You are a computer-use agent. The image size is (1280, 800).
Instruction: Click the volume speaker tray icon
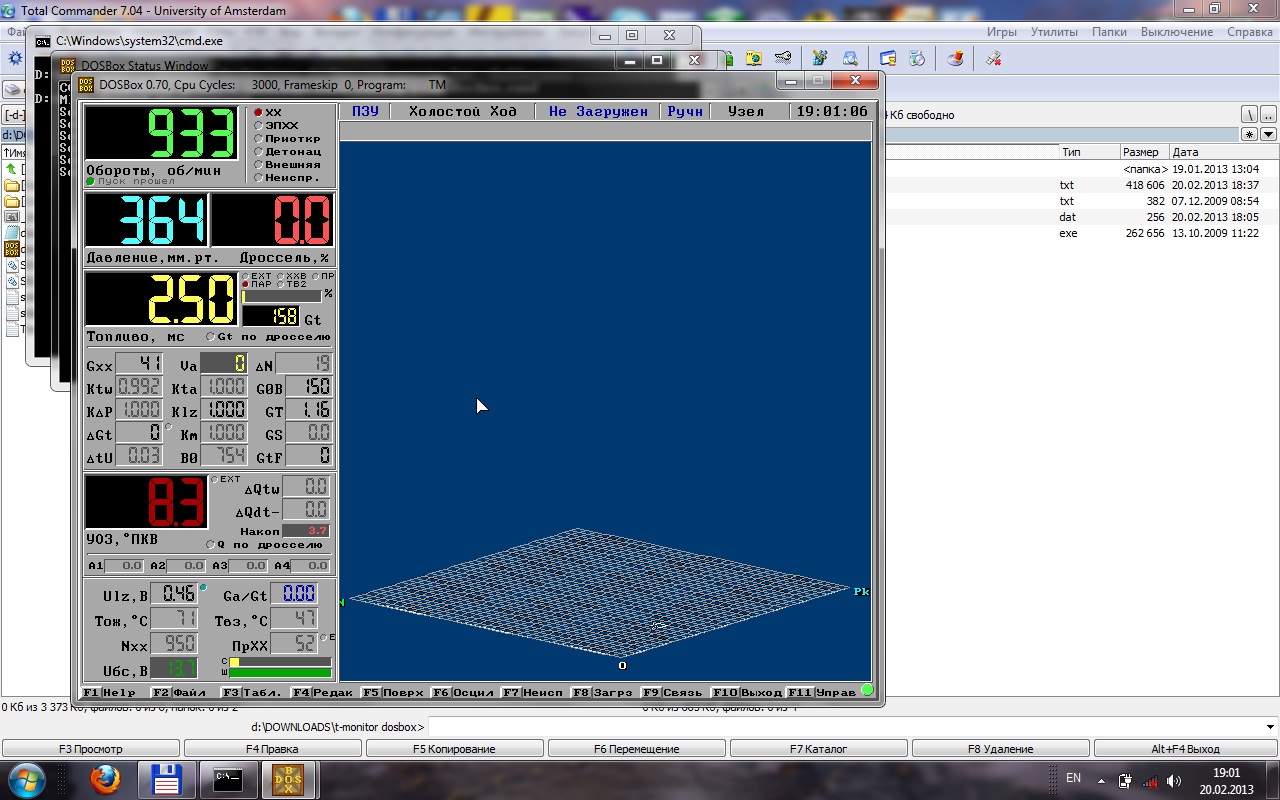(1173, 781)
